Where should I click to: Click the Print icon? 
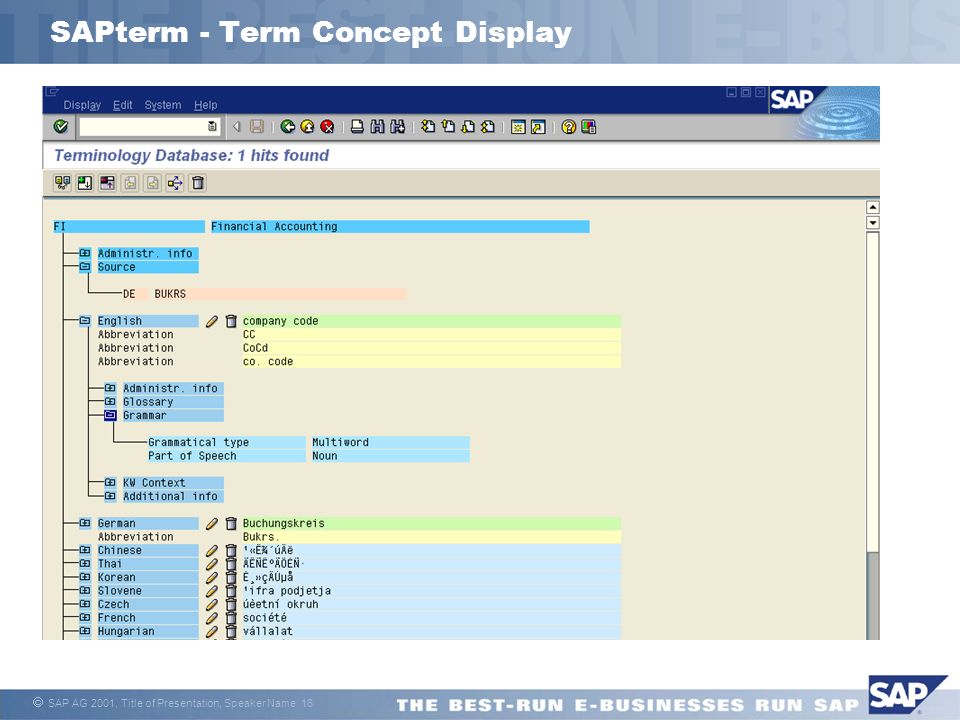click(358, 127)
